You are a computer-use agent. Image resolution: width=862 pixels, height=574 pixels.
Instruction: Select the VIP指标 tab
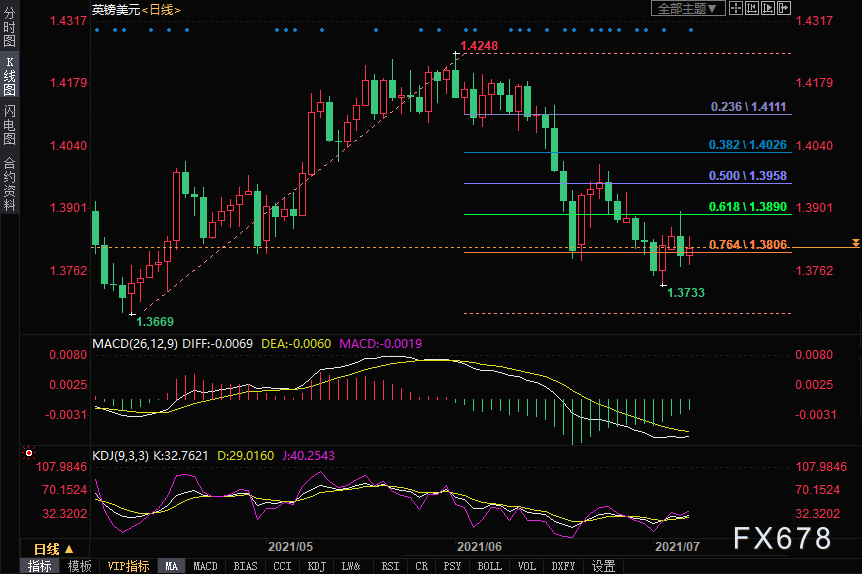pyautogui.click(x=127, y=566)
